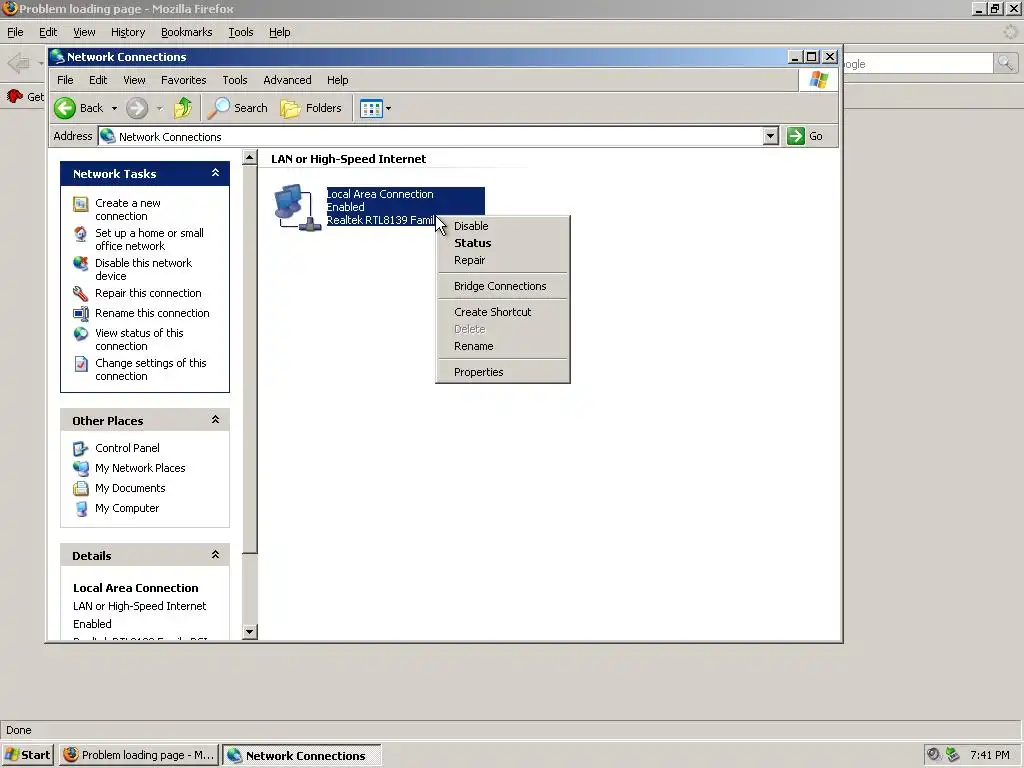This screenshot has height=768, width=1024.
Task: Collapse the Details panel
Action: [216, 555]
